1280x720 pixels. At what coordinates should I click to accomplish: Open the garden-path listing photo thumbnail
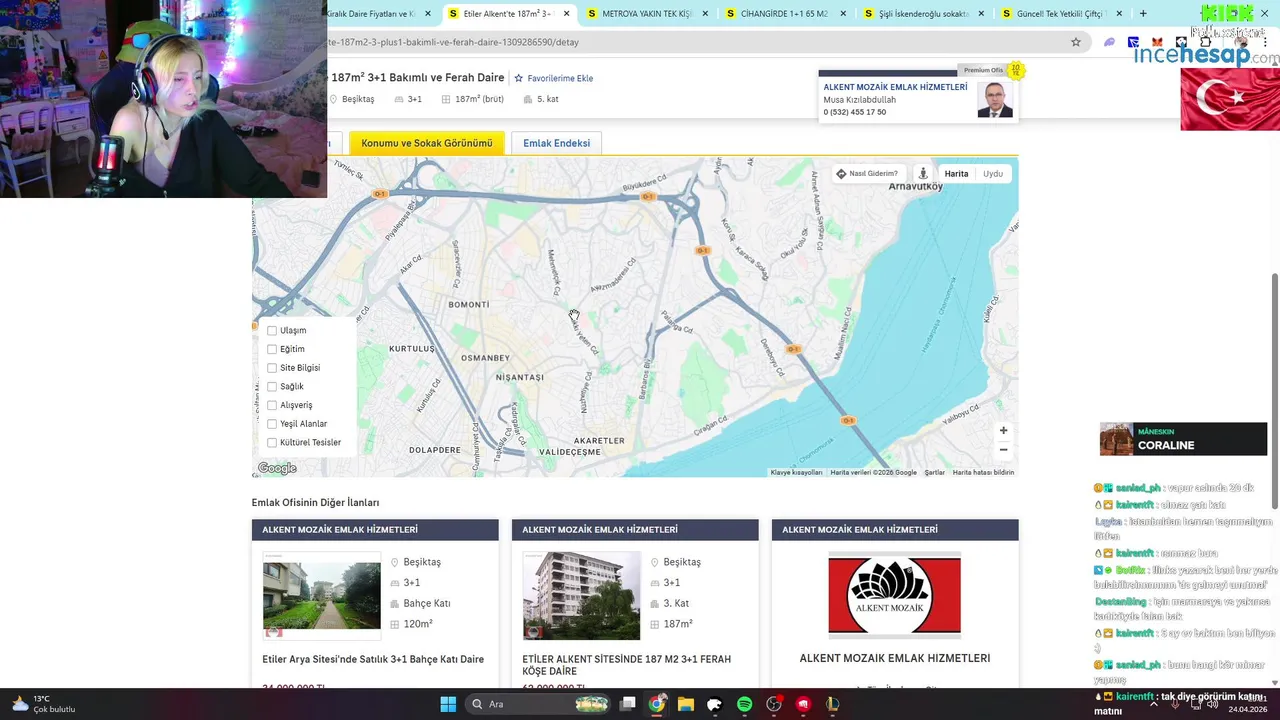321,596
